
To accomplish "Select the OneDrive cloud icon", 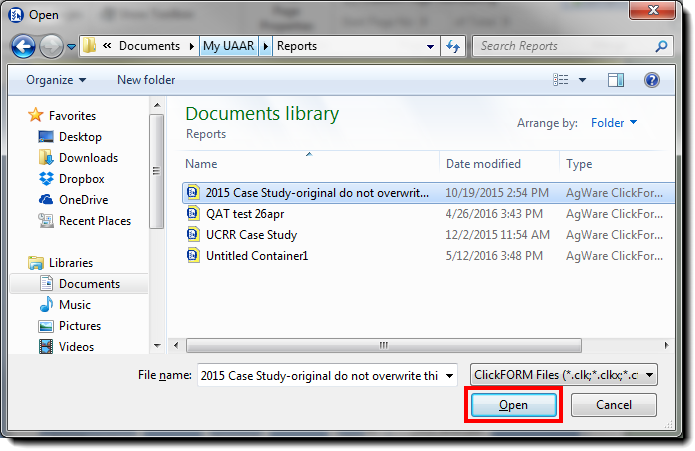I will [46, 200].
